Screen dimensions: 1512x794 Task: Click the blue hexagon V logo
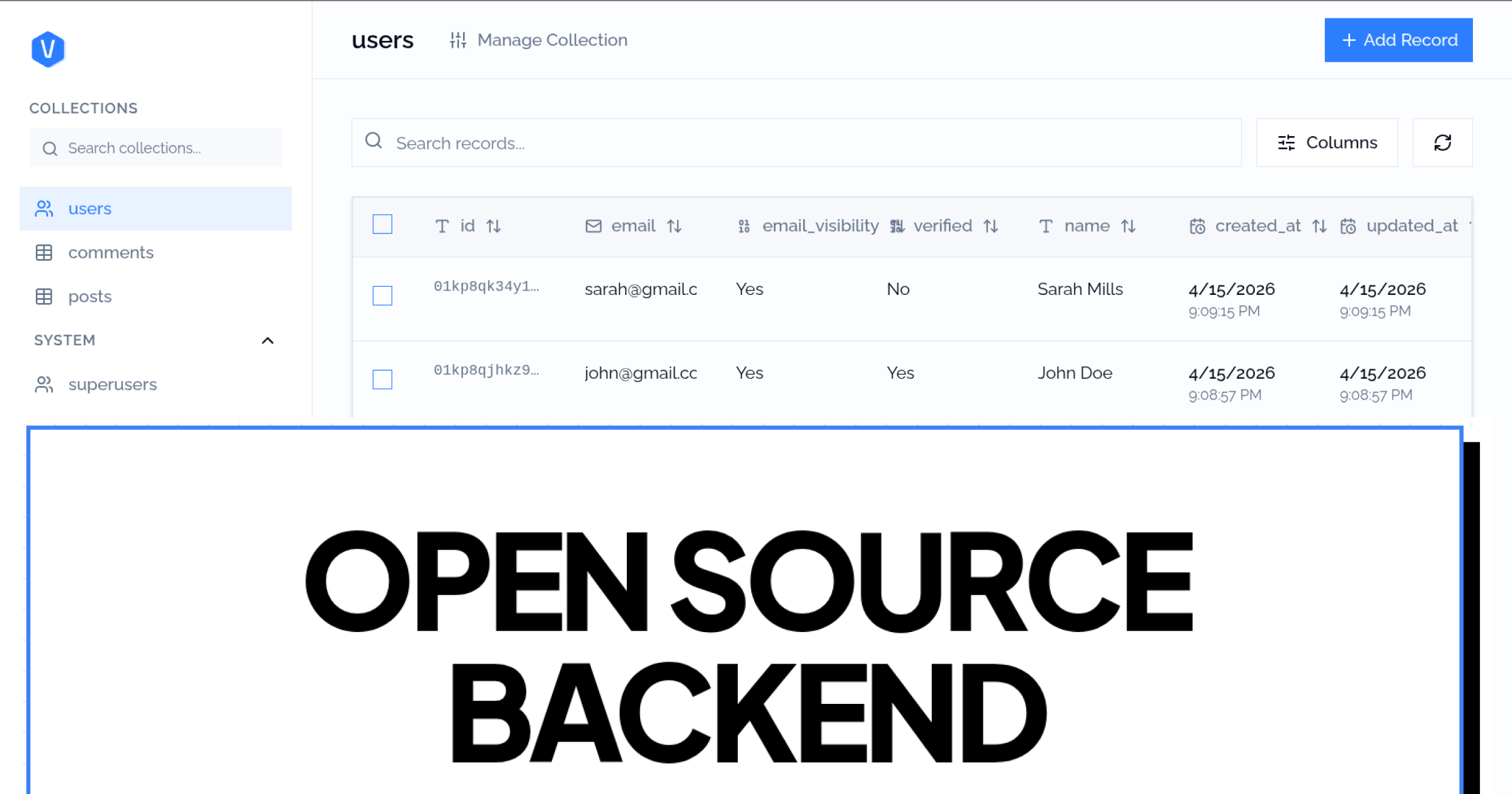point(48,49)
